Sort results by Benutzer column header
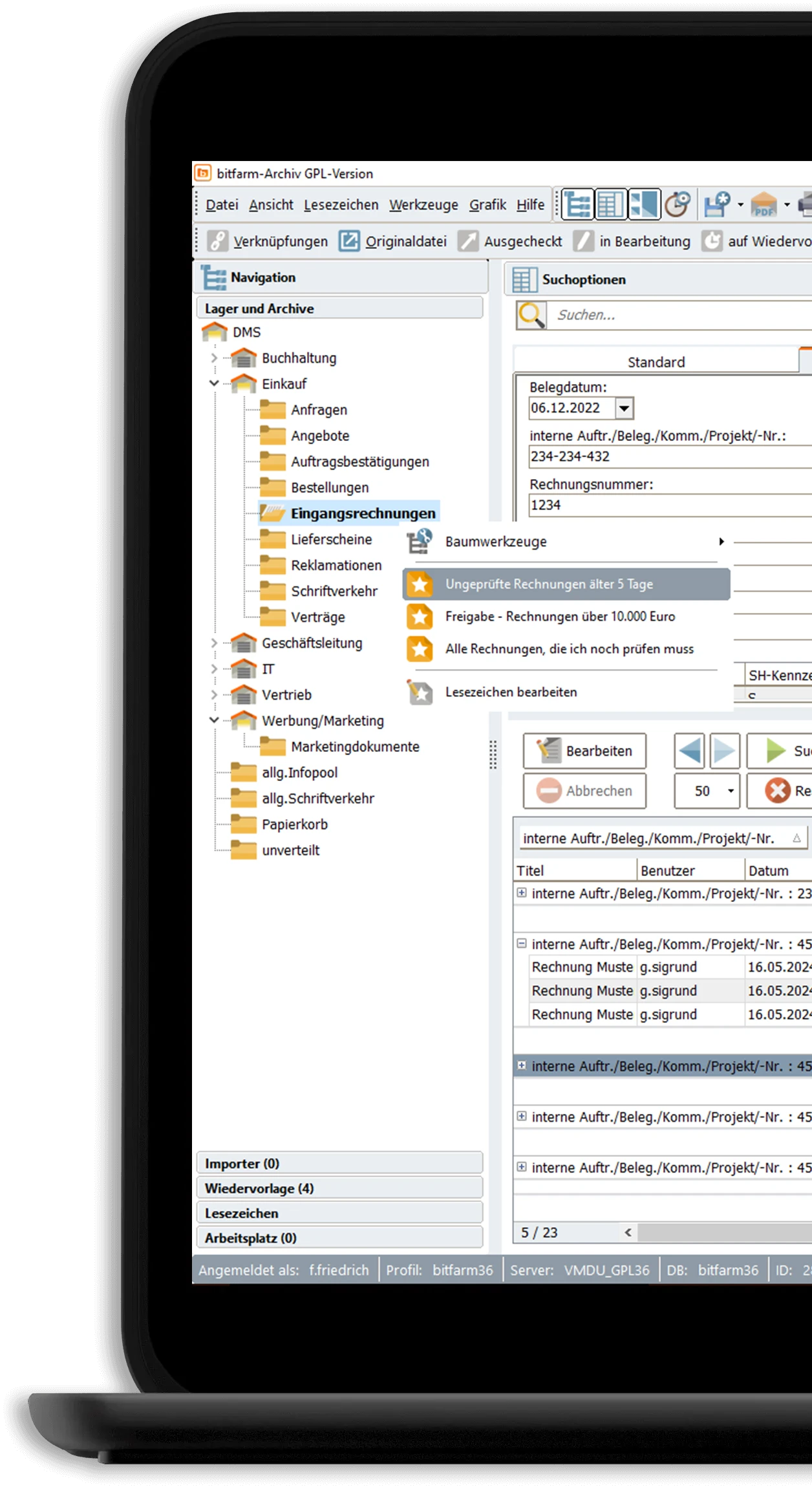Image resolution: width=812 pixels, height=1487 pixels. 690,871
